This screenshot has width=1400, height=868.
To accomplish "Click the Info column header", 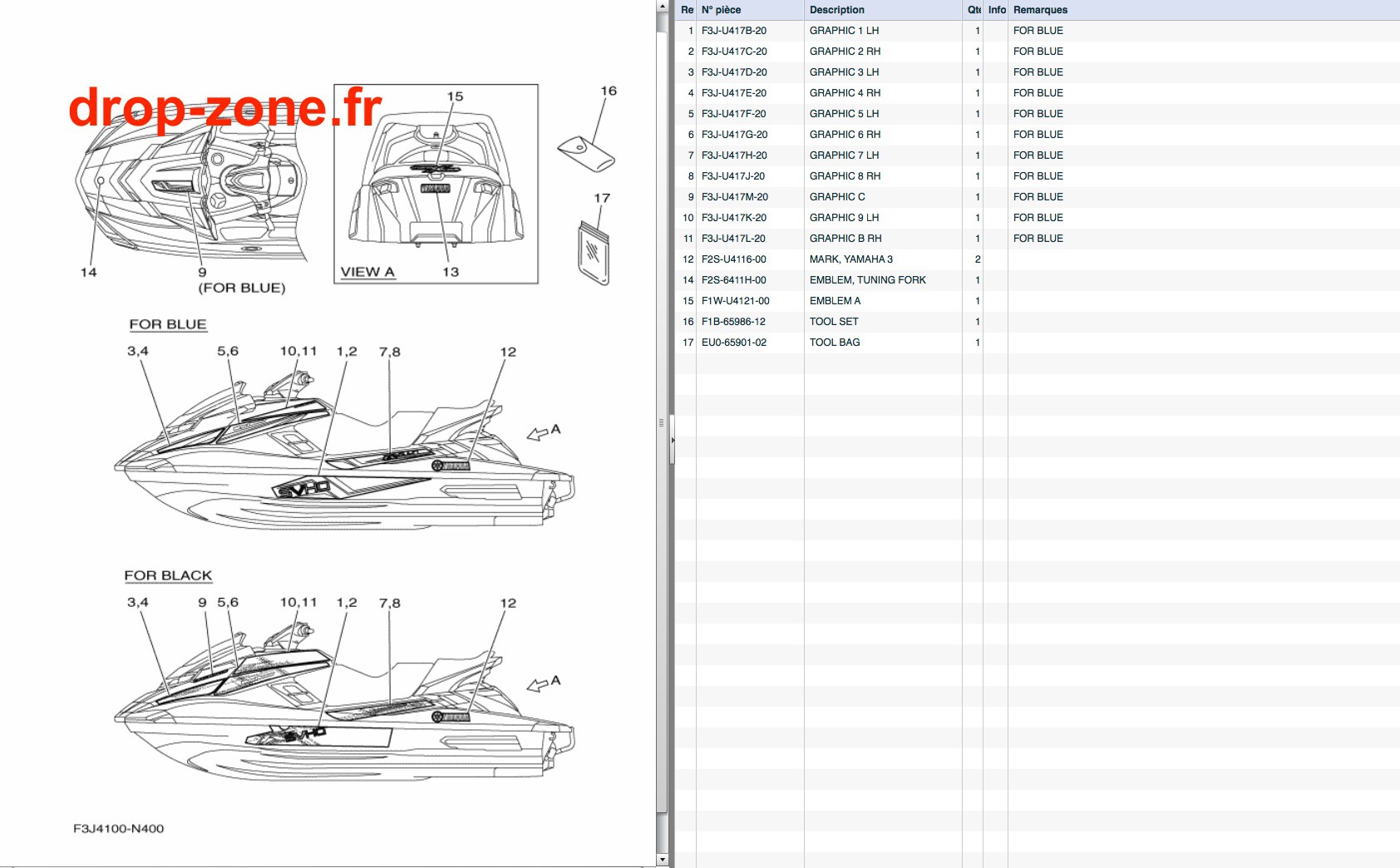I will tap(996, 10).
